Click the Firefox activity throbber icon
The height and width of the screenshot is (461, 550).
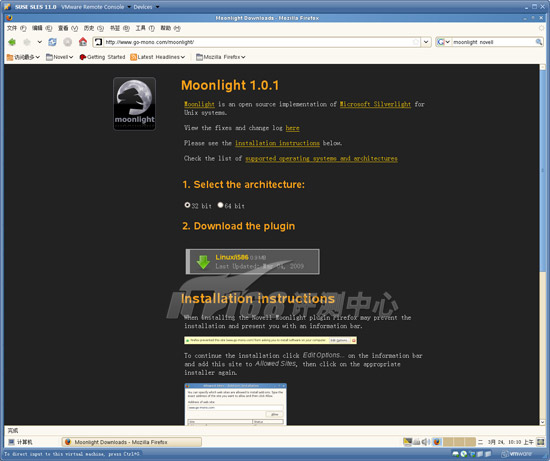[x=542, y=28]
